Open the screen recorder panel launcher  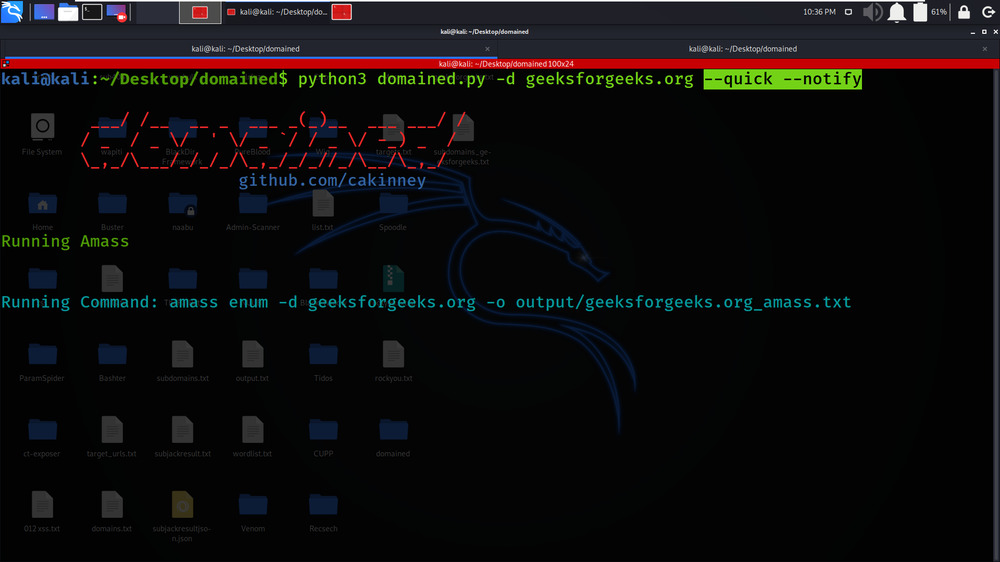click(x=117, y=12)
